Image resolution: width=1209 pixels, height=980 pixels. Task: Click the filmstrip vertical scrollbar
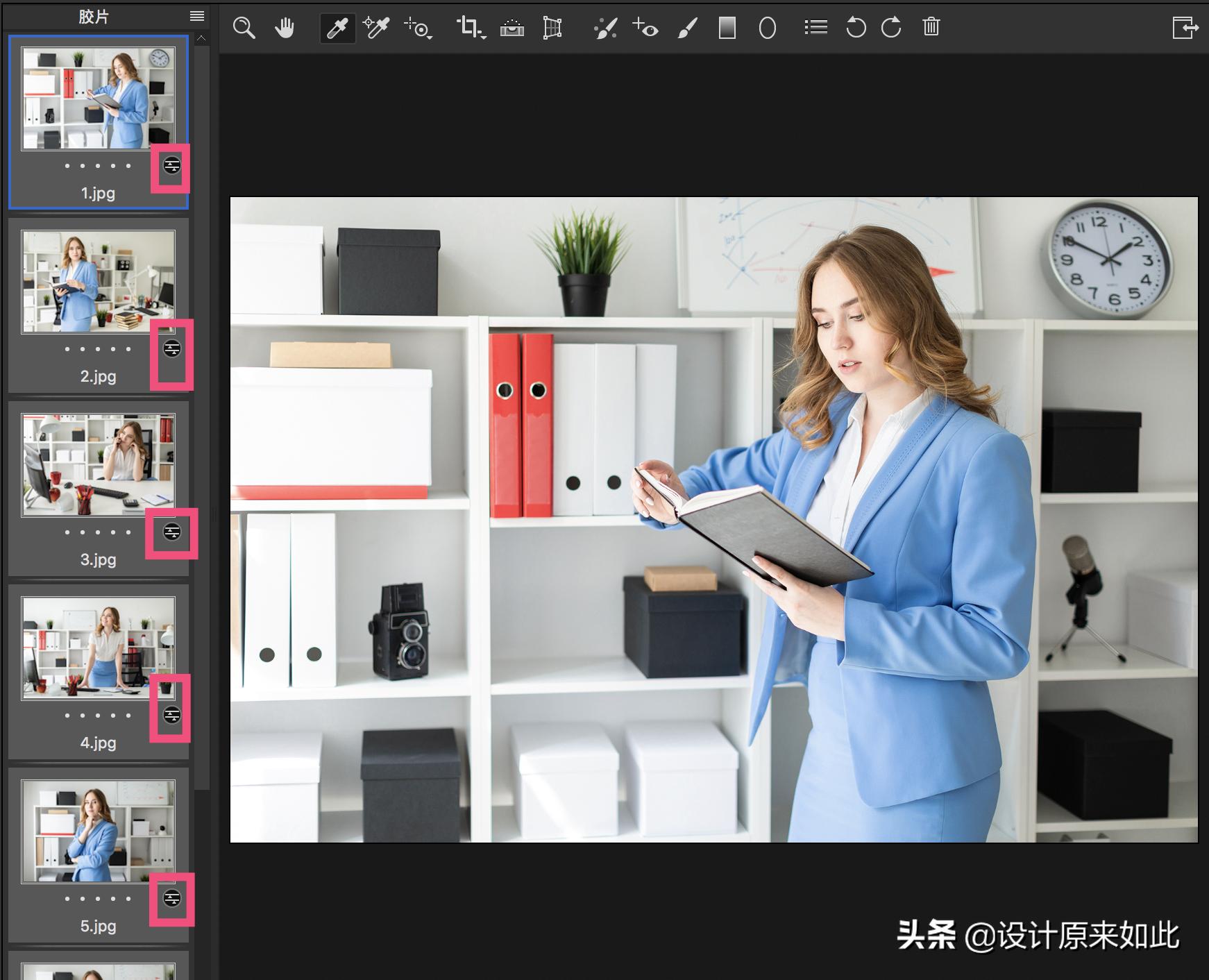point(202,416)
